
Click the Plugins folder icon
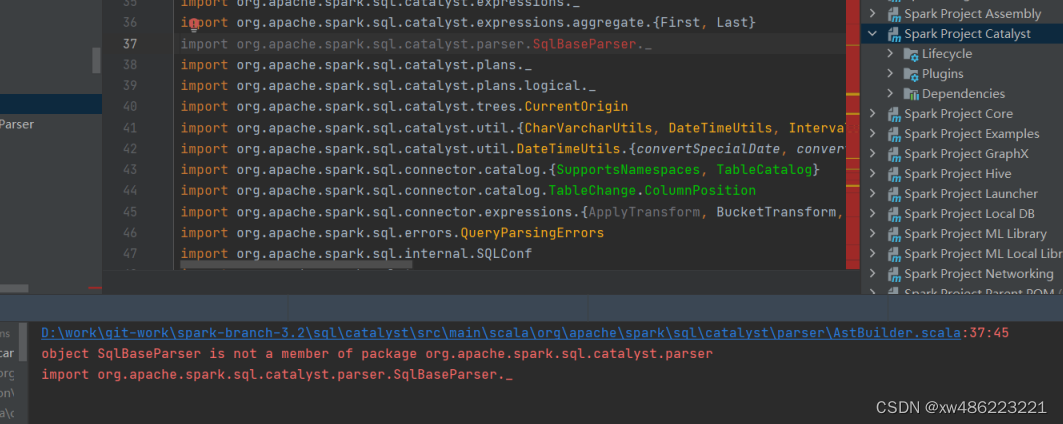pos(911,74)
